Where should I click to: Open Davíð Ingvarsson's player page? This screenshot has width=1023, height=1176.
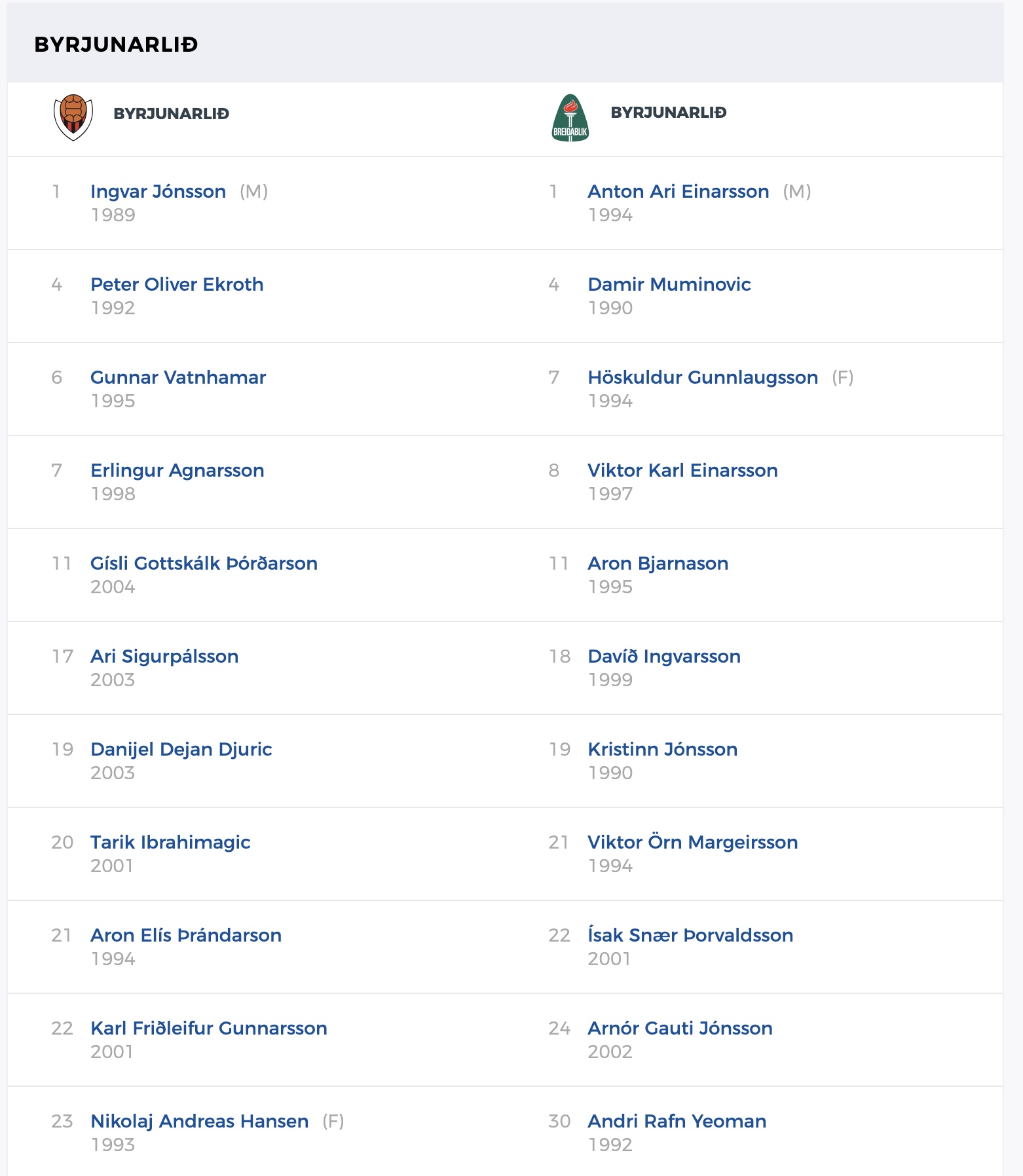coord(664,657)
